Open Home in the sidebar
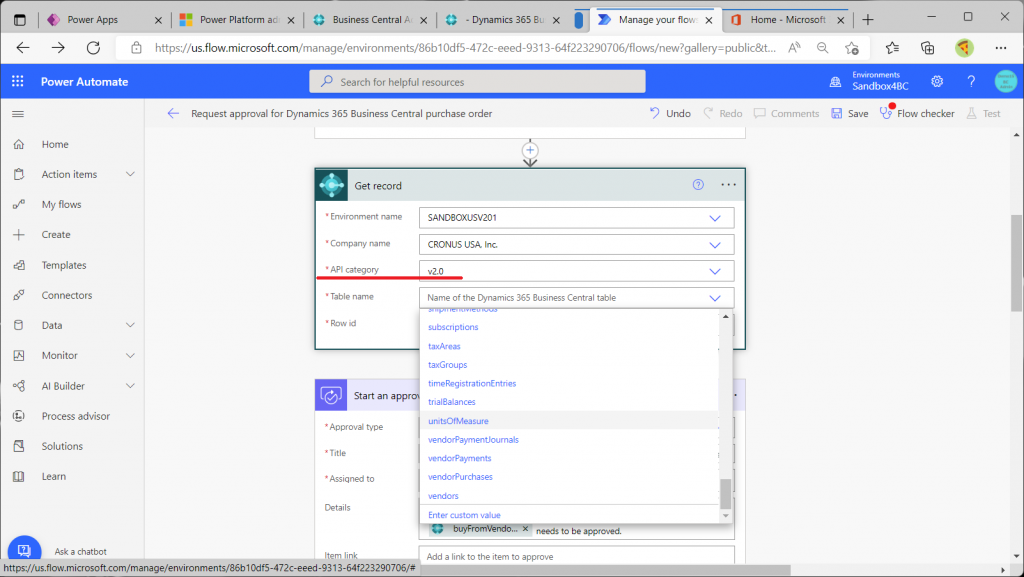 tap(55, 144)
